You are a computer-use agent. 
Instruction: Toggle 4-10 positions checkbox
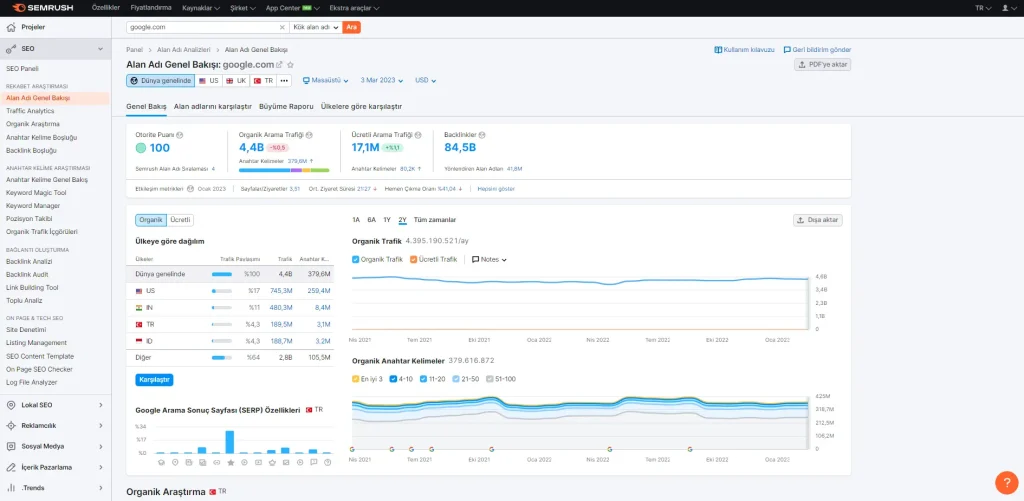(x=393, y=378)
